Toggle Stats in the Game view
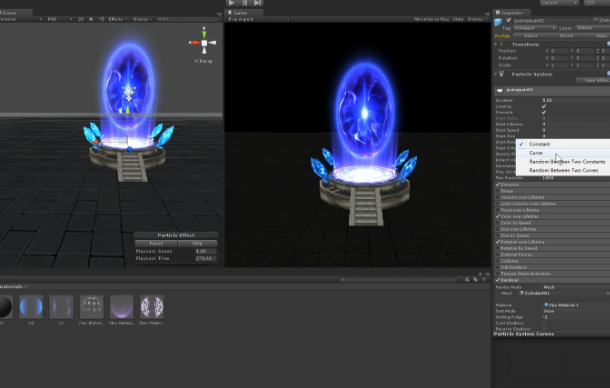610x388 pixels. click(x=458, y=19)
